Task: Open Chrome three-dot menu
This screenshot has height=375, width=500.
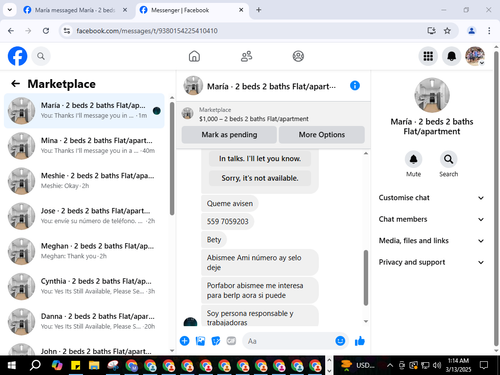Action: (489, 31)
